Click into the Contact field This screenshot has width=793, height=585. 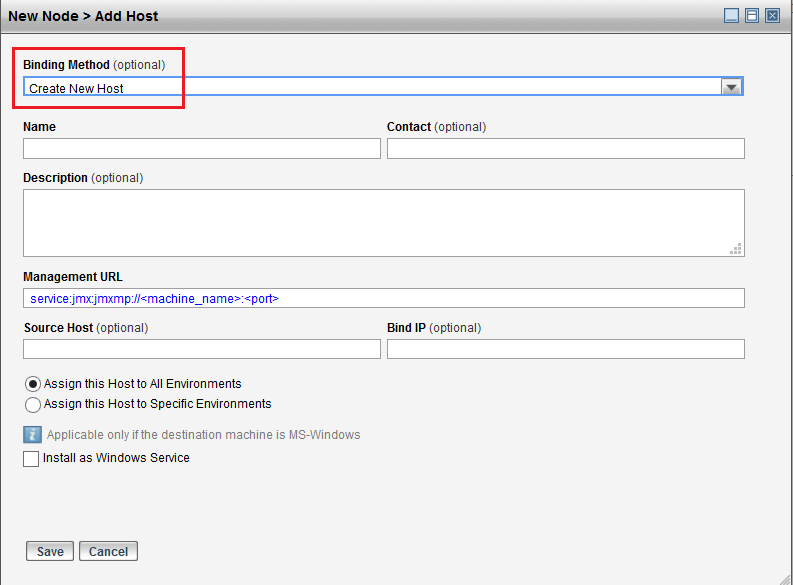coord(565,149)
